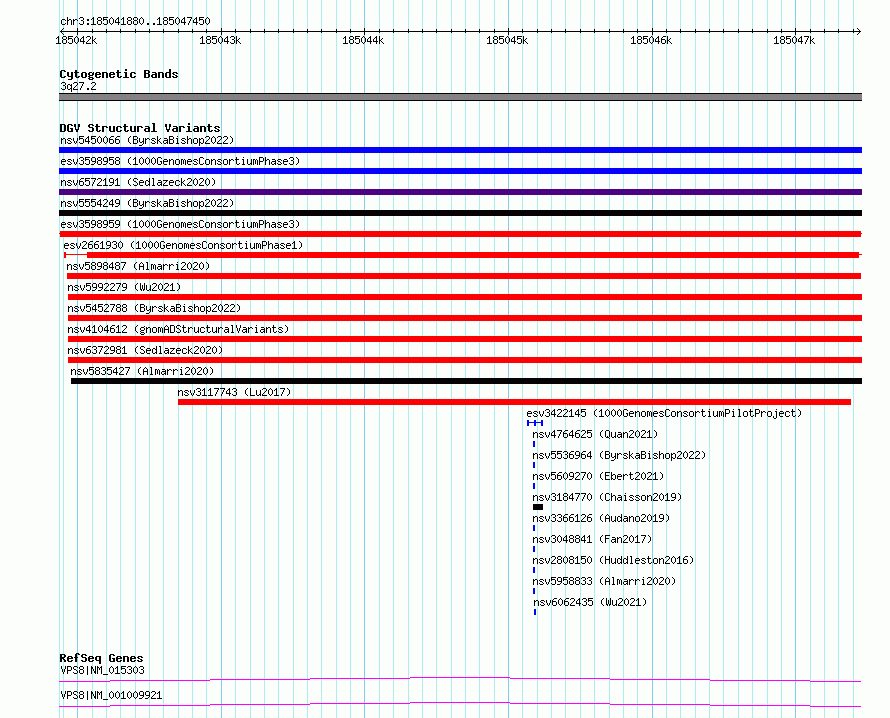Click the RefSeq Genes track title
Screen dimensions: 890x718
tap(101, 658)
